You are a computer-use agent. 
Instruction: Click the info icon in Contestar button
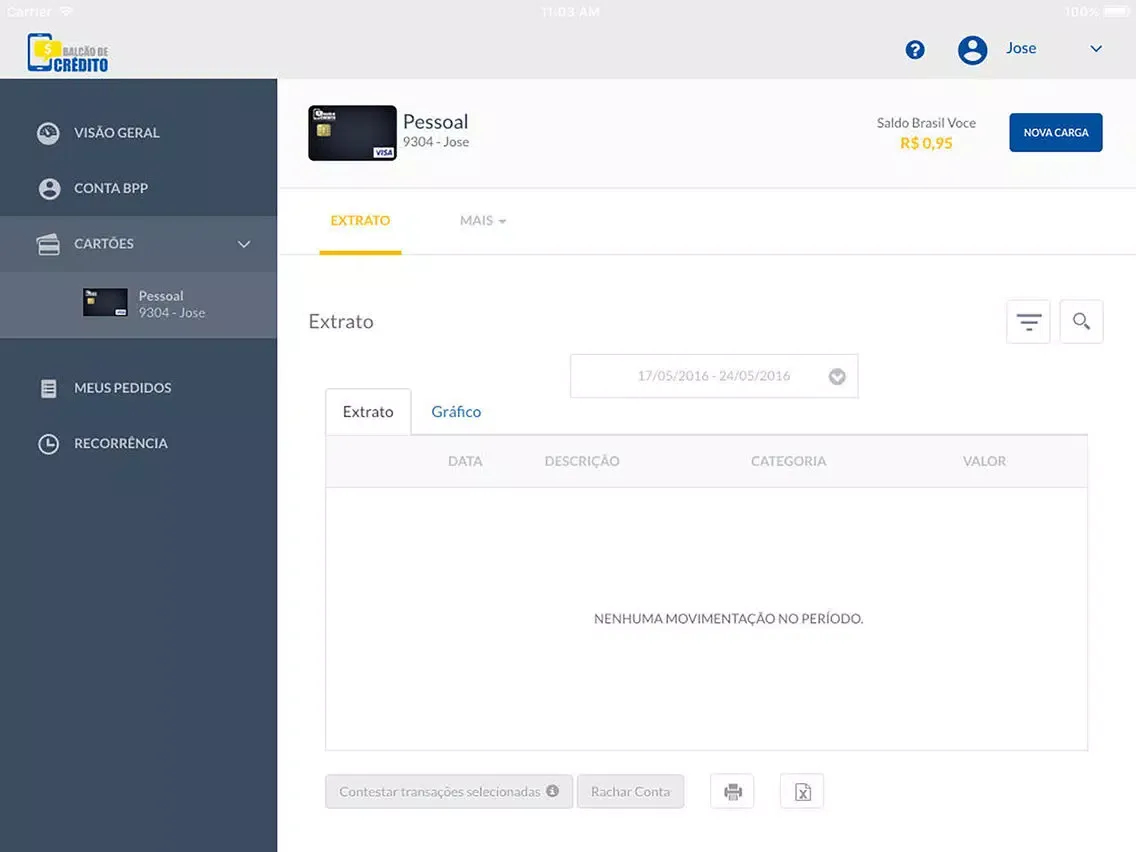coord(553,791)
